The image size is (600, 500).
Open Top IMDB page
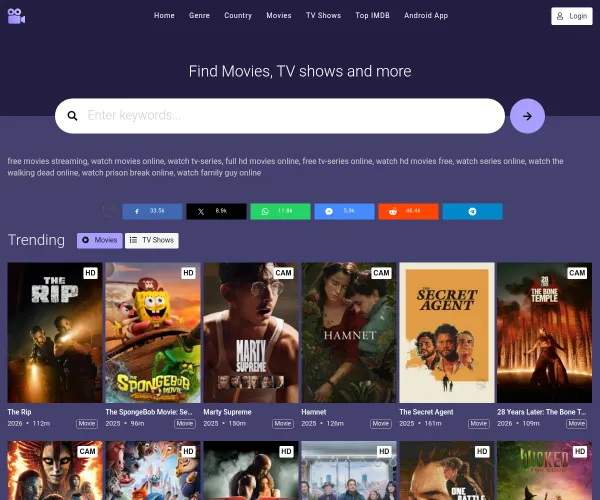[x=372, y=16]
